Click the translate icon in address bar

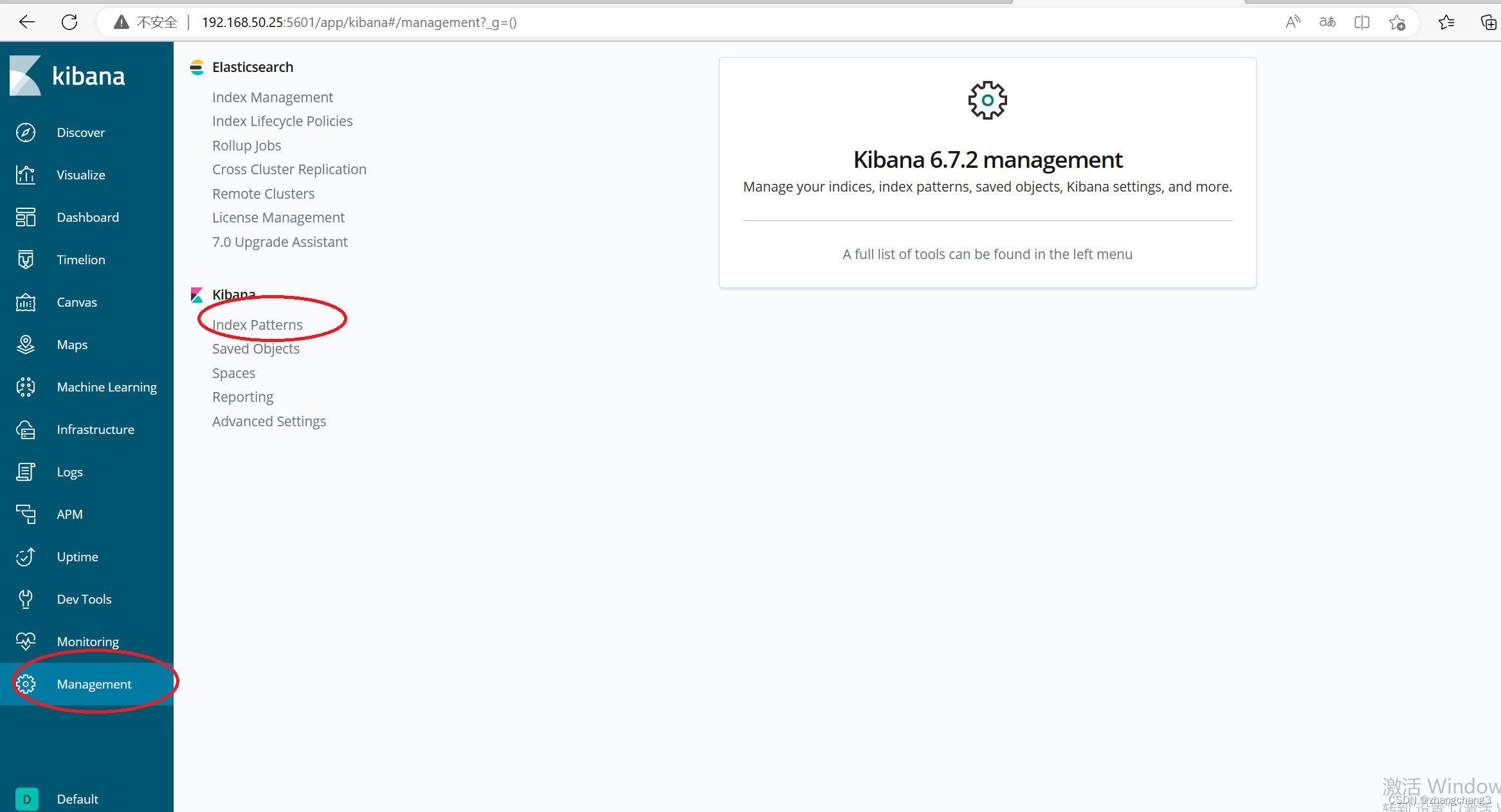[1327, 23]
